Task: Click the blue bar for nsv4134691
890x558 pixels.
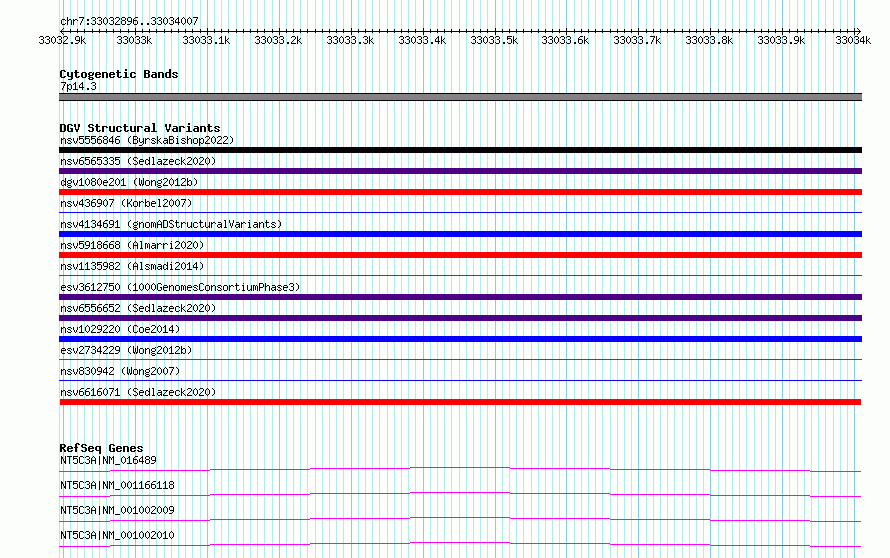Action: coord(460,234)
